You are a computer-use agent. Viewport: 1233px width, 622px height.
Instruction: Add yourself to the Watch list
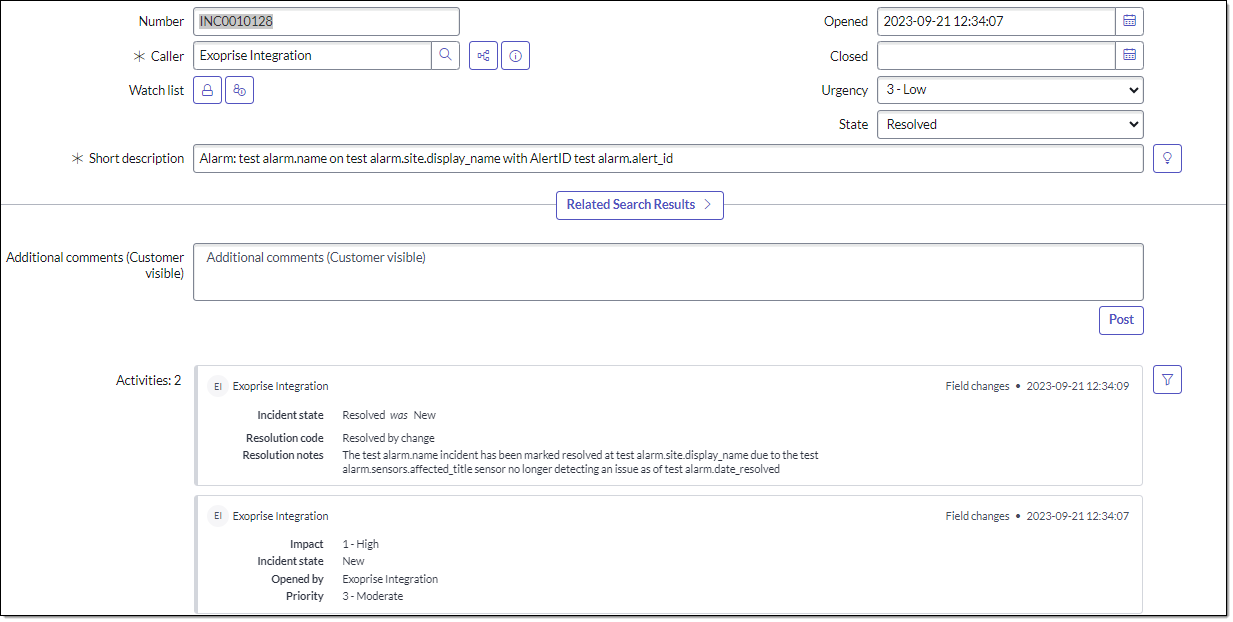[x=239, y=89]
